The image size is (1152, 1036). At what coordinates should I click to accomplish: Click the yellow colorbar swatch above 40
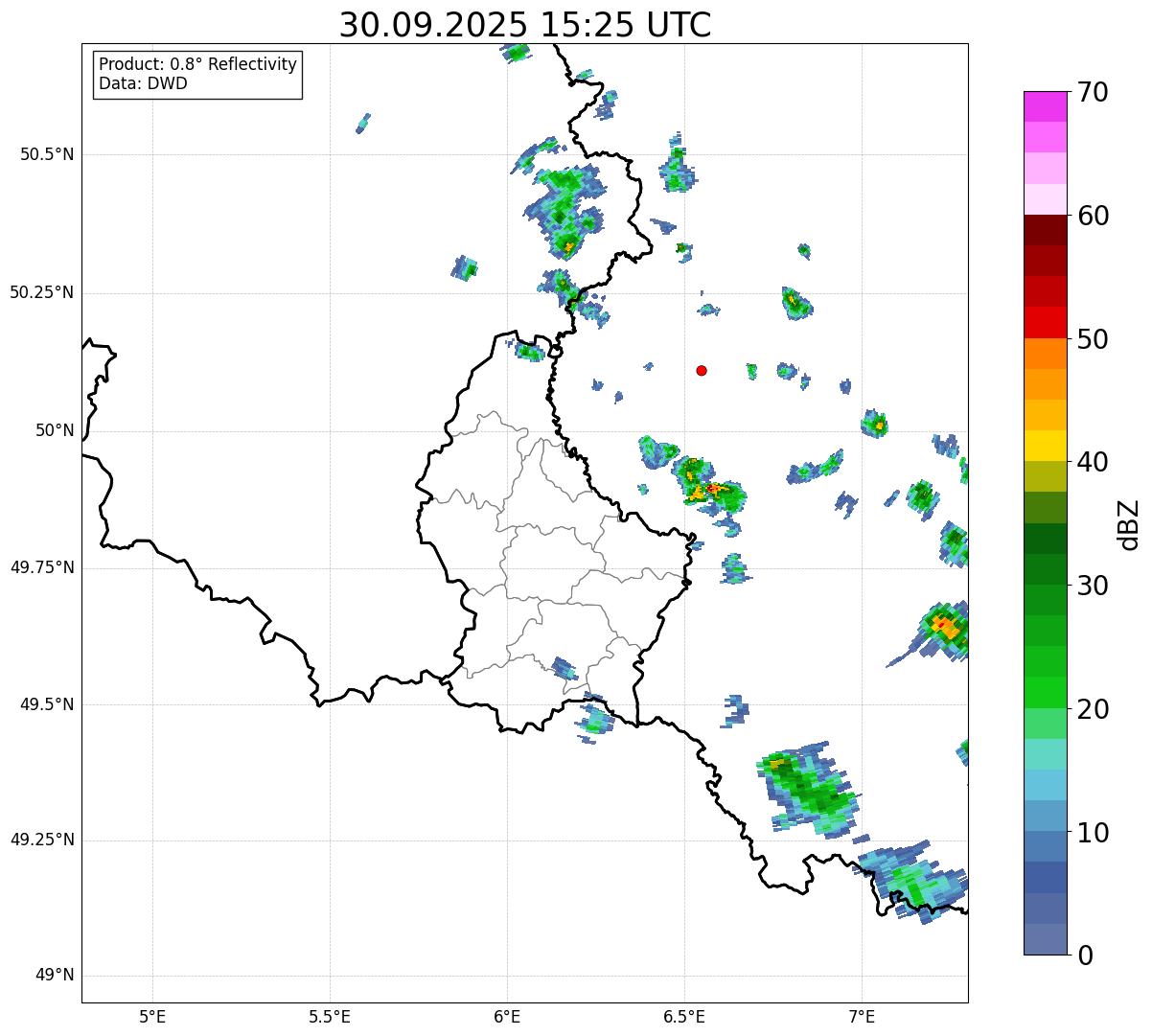1045,446
